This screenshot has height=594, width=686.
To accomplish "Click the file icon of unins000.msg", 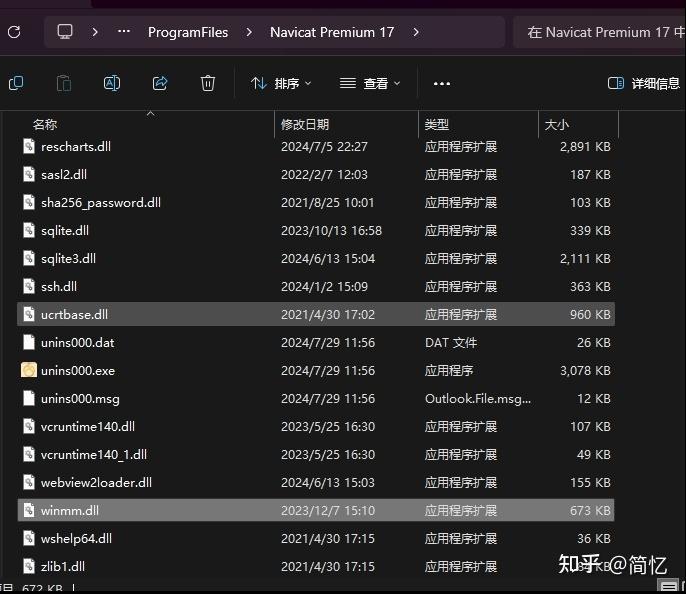I will [29, 398].
